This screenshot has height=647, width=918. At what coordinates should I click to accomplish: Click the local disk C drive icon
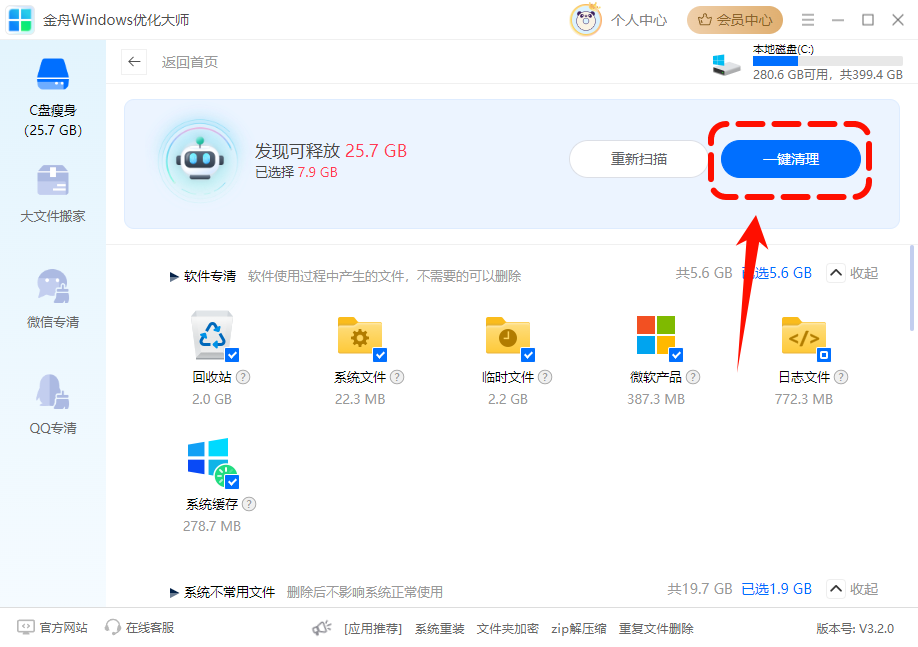tap(726, 64)
